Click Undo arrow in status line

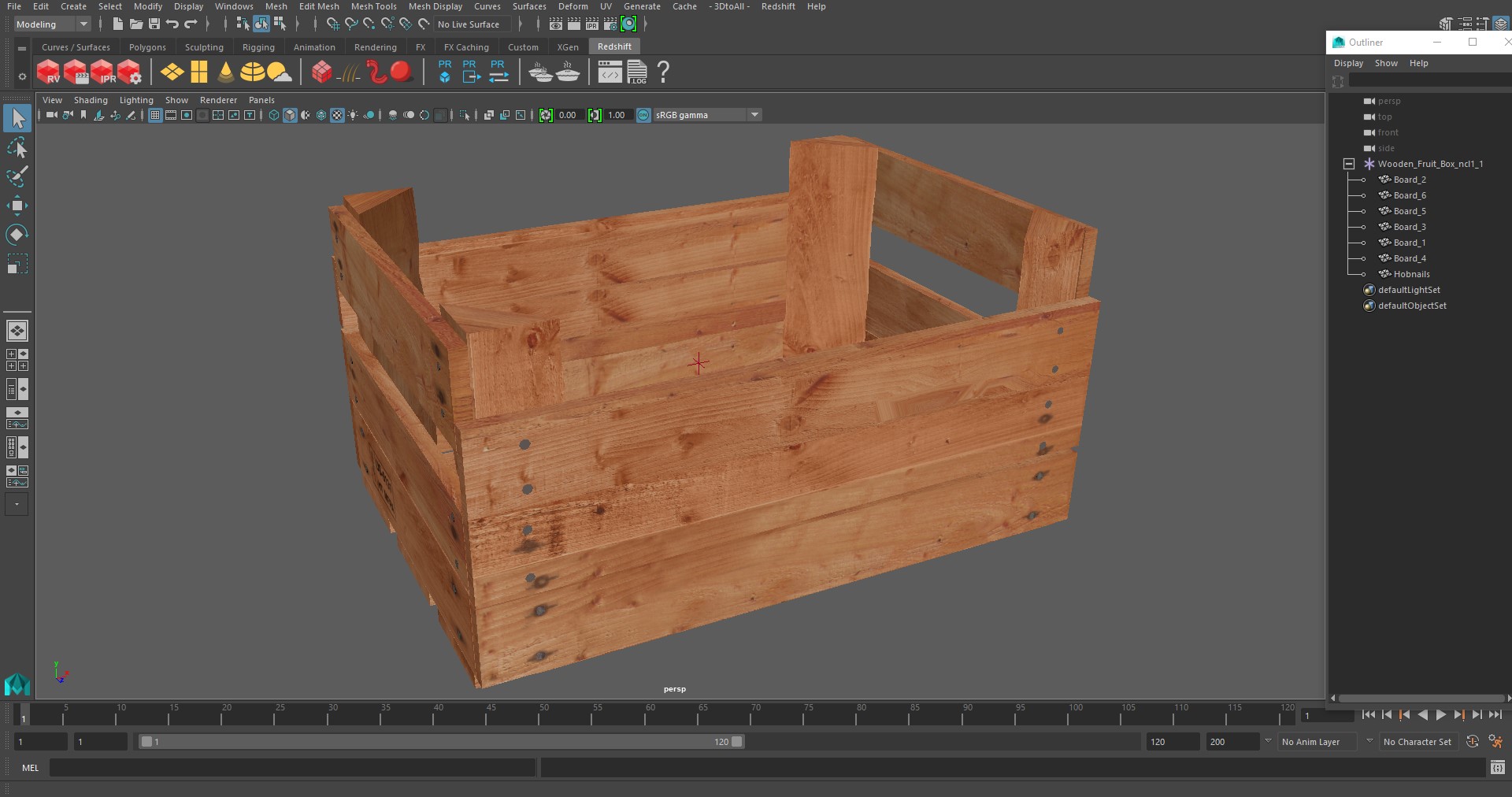(x=172, y=24)
